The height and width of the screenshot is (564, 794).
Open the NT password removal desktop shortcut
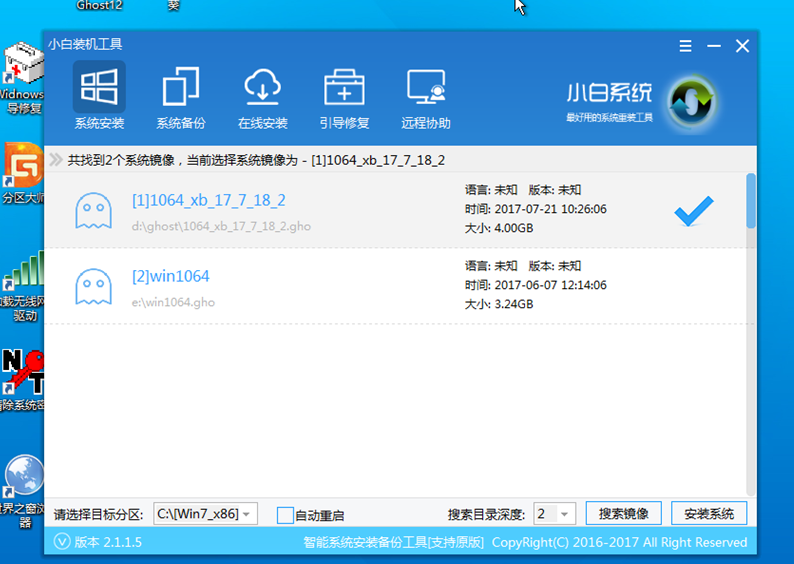pos(22,380)
